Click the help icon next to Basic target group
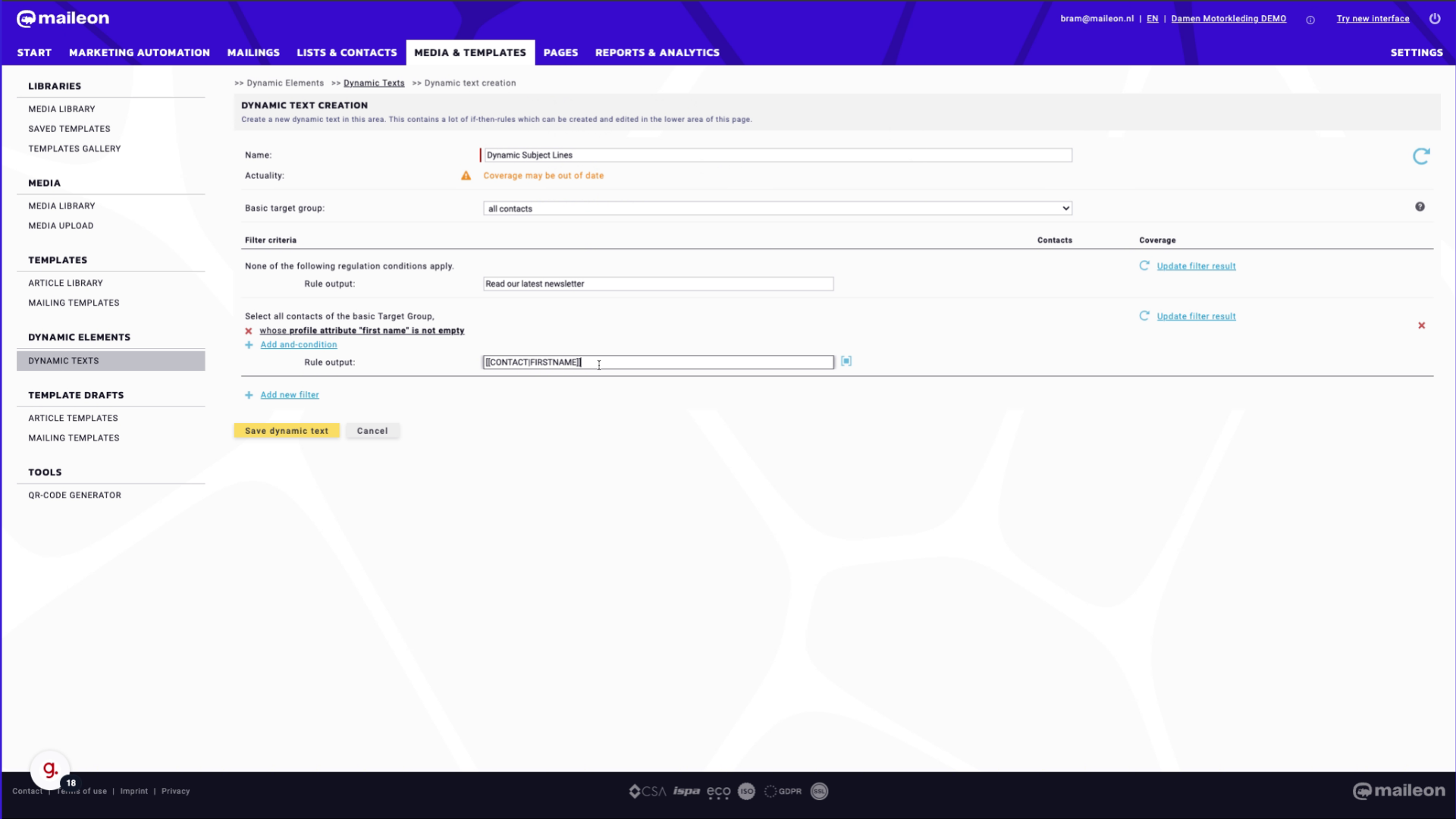1456x819 pixels. (1420, 206)
